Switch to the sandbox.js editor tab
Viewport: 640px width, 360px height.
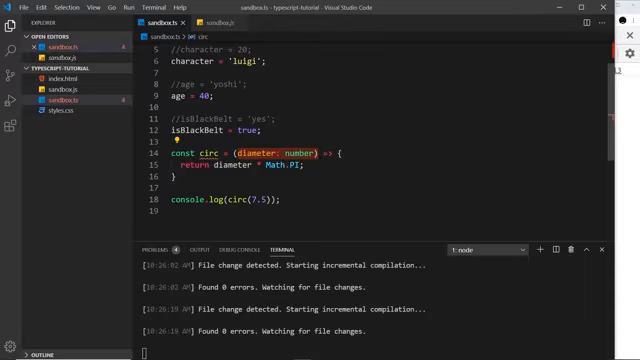[220, 23]
